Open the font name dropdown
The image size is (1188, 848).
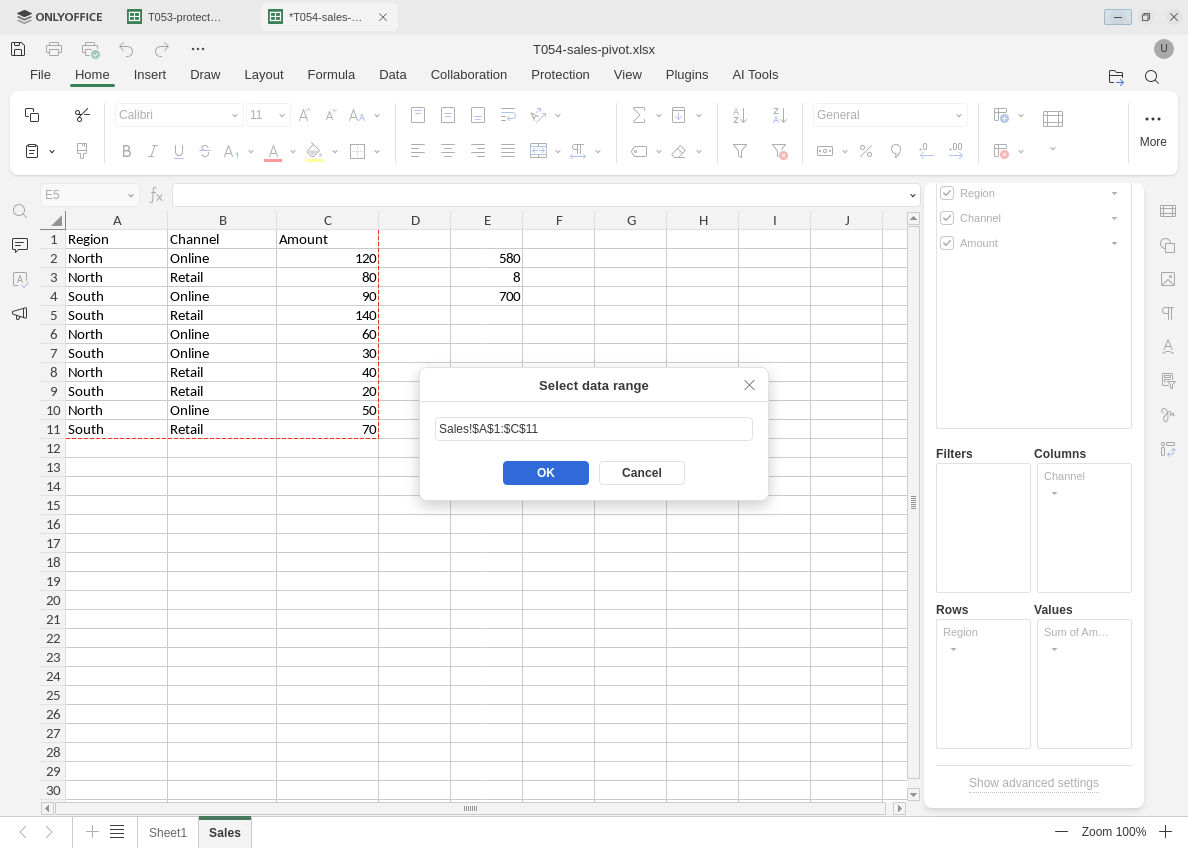point(235,115)
